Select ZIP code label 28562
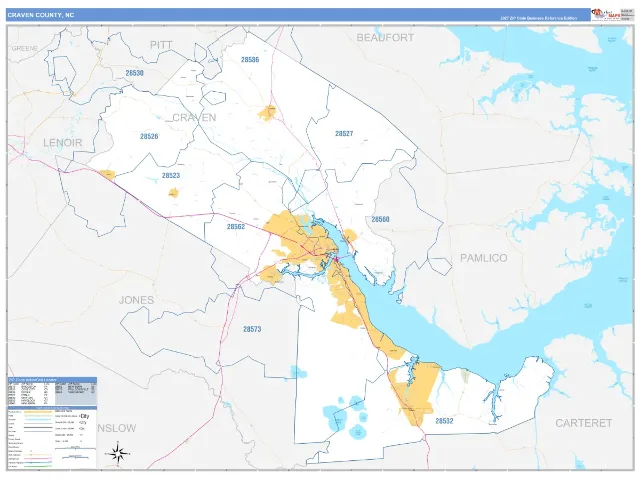640x480 pixels. [x=236, y=227]
